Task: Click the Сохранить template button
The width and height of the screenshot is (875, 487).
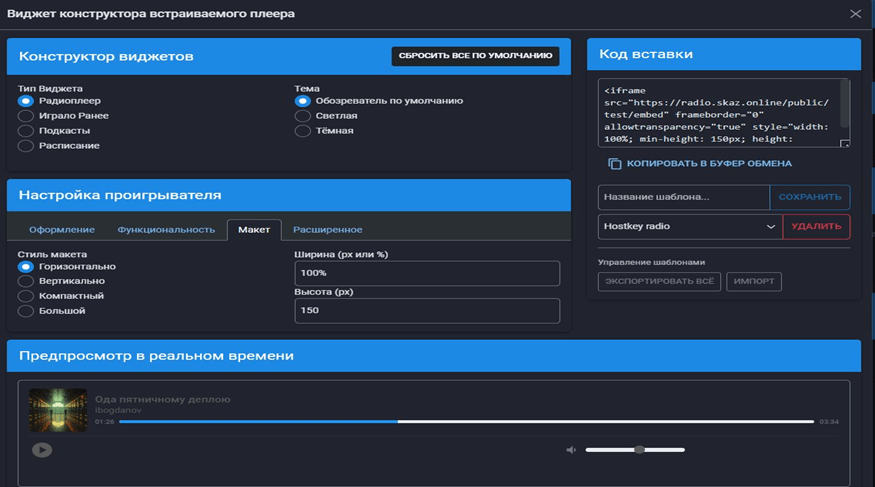Action: (809, 197)
